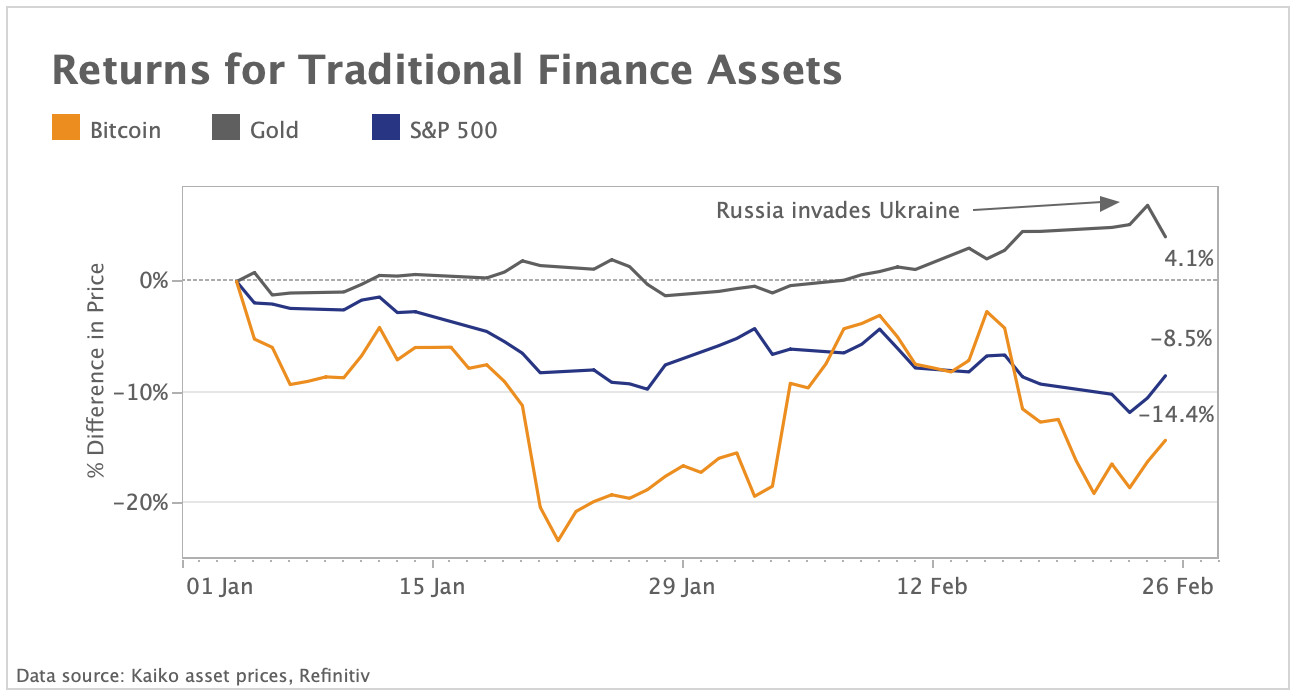This screenshot has height=698, width=1296.
Task: Click the blue S&P 500 legend swatch
Action: tap(385, 129)
